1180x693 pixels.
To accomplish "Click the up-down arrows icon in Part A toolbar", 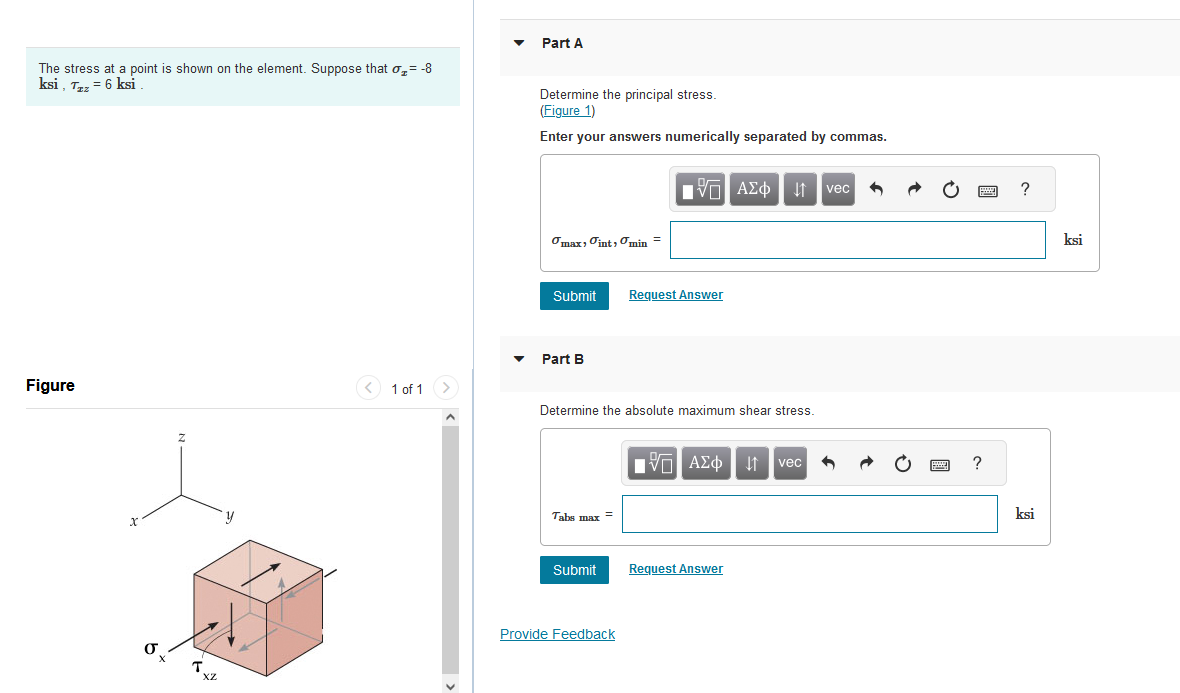I will 799,189.
